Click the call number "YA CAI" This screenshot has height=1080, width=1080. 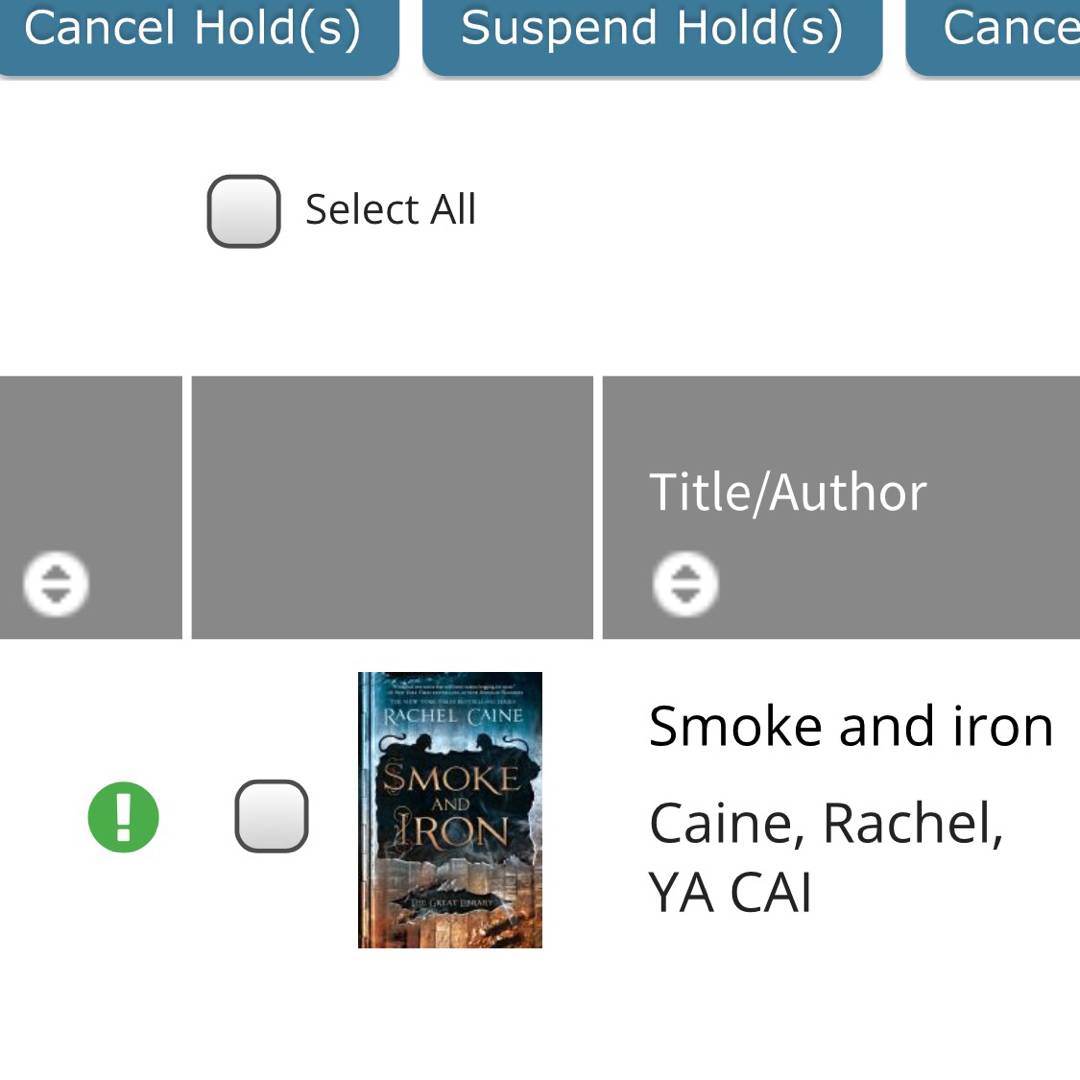coord(730,893)
